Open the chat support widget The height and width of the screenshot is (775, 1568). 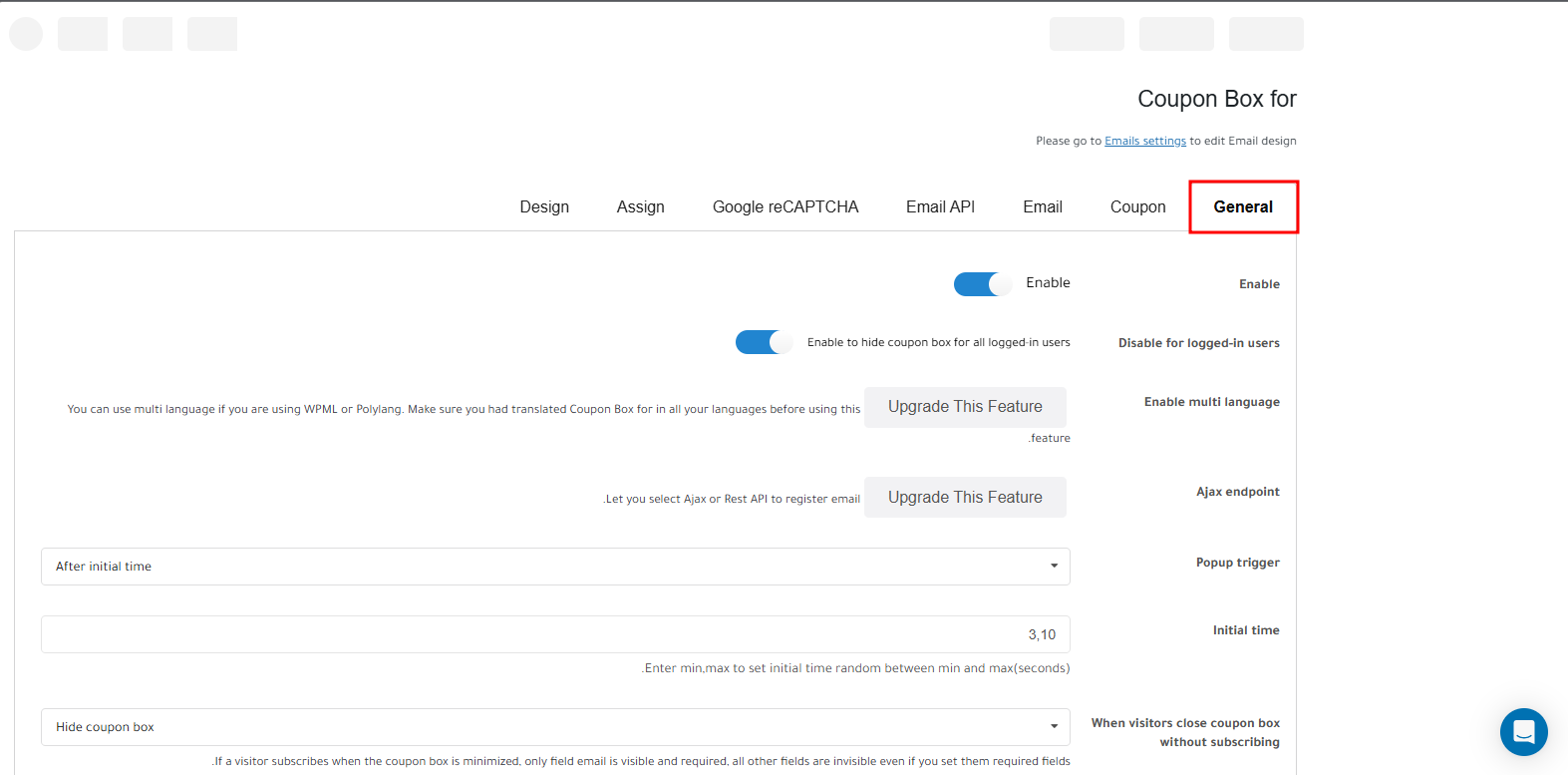click(x=1523, y=732)
